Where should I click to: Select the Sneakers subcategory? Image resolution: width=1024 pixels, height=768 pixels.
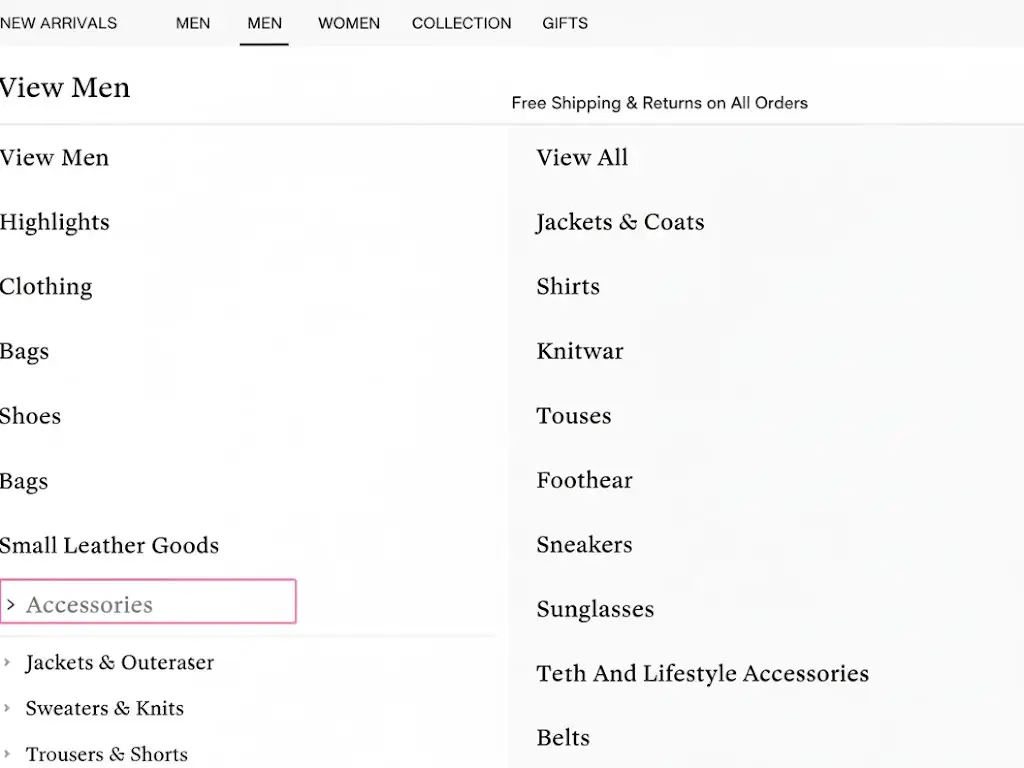click(584, 545)
